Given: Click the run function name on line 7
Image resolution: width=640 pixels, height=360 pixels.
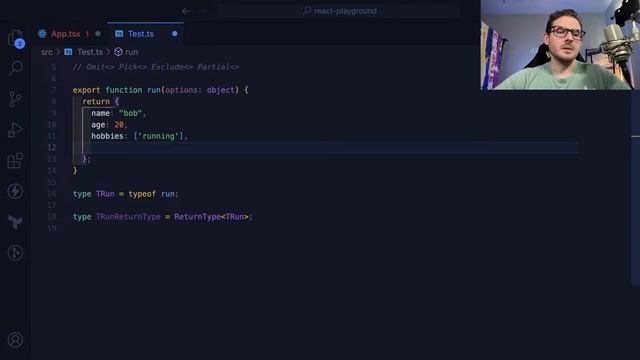Looking at the screenshot, I should point(154,90).
